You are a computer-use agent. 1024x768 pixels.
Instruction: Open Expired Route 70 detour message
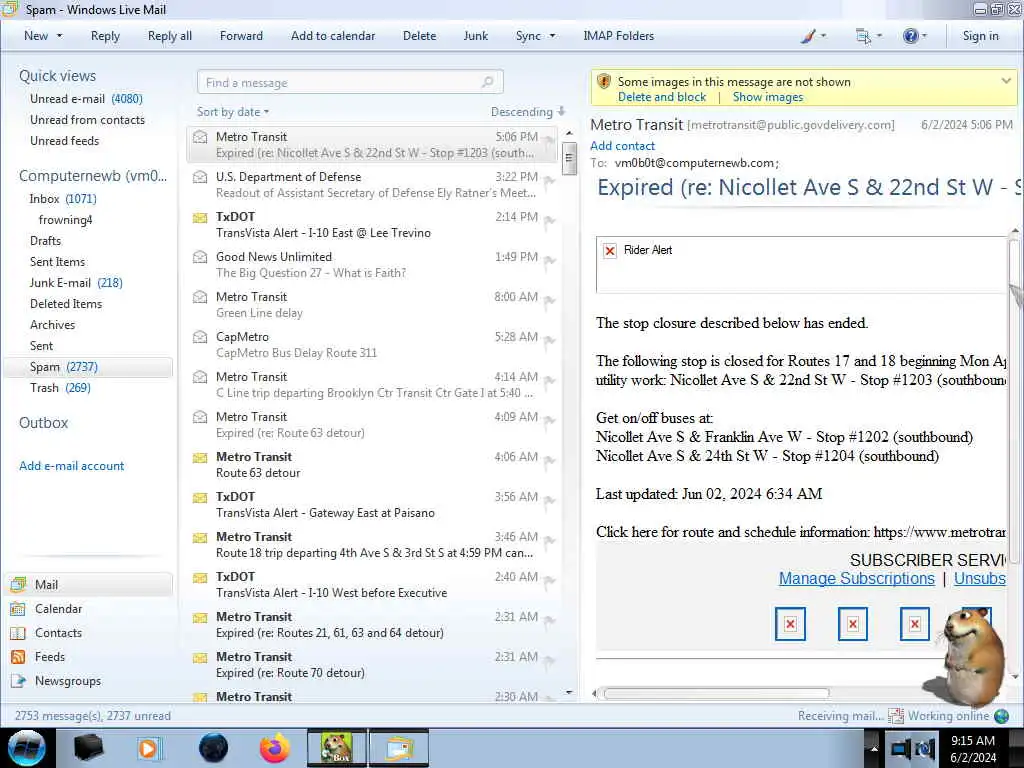[372, 665]
